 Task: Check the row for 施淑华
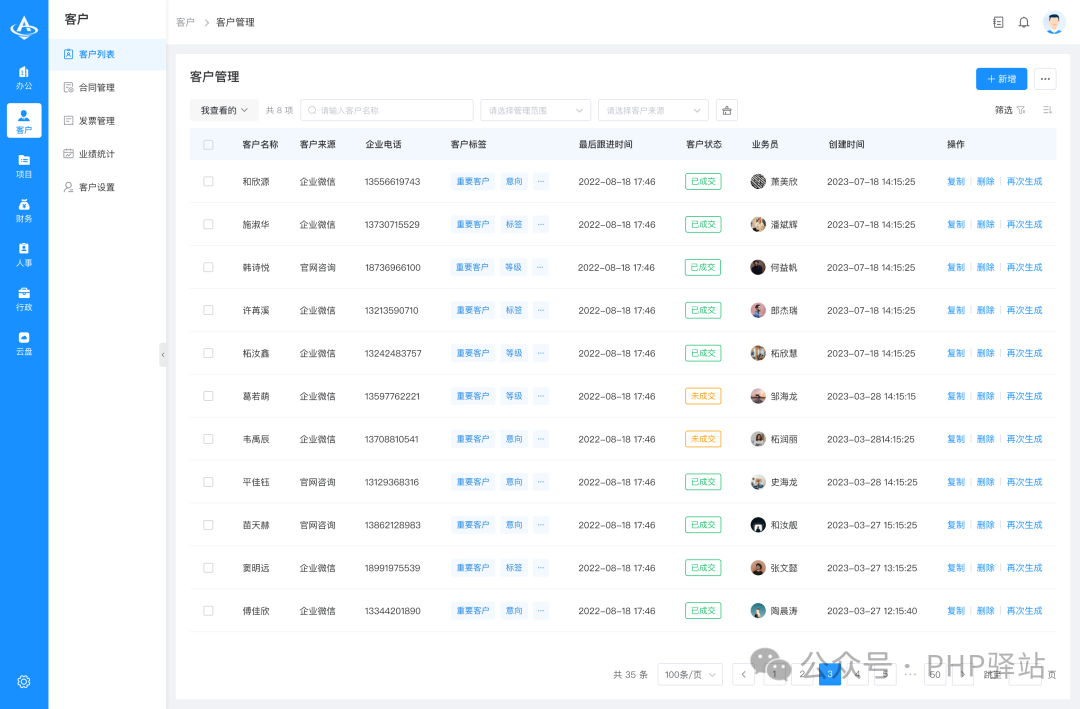click(208, 224)
